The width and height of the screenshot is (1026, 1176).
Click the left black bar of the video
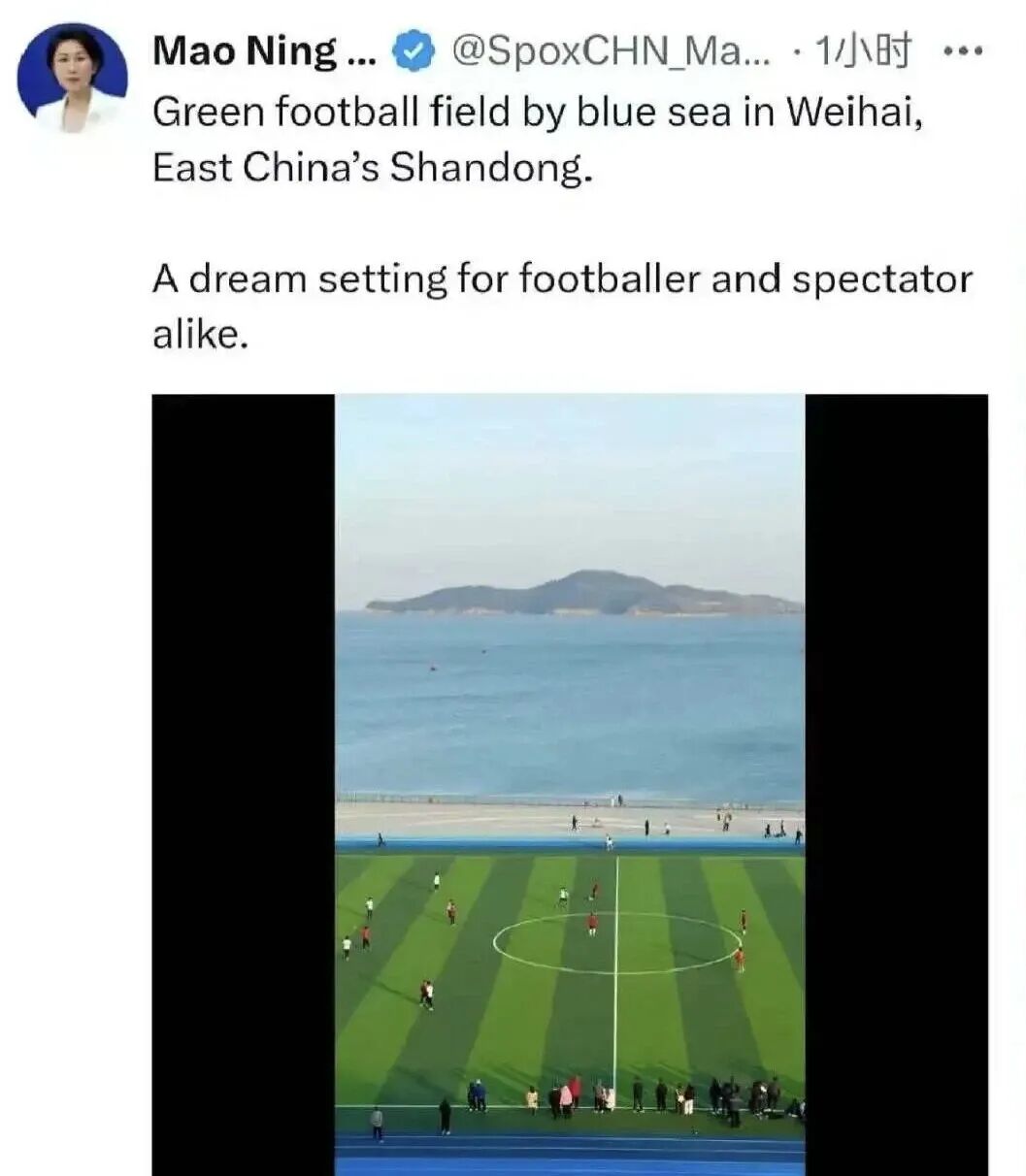pyautogui.click(x=244, y=784)
